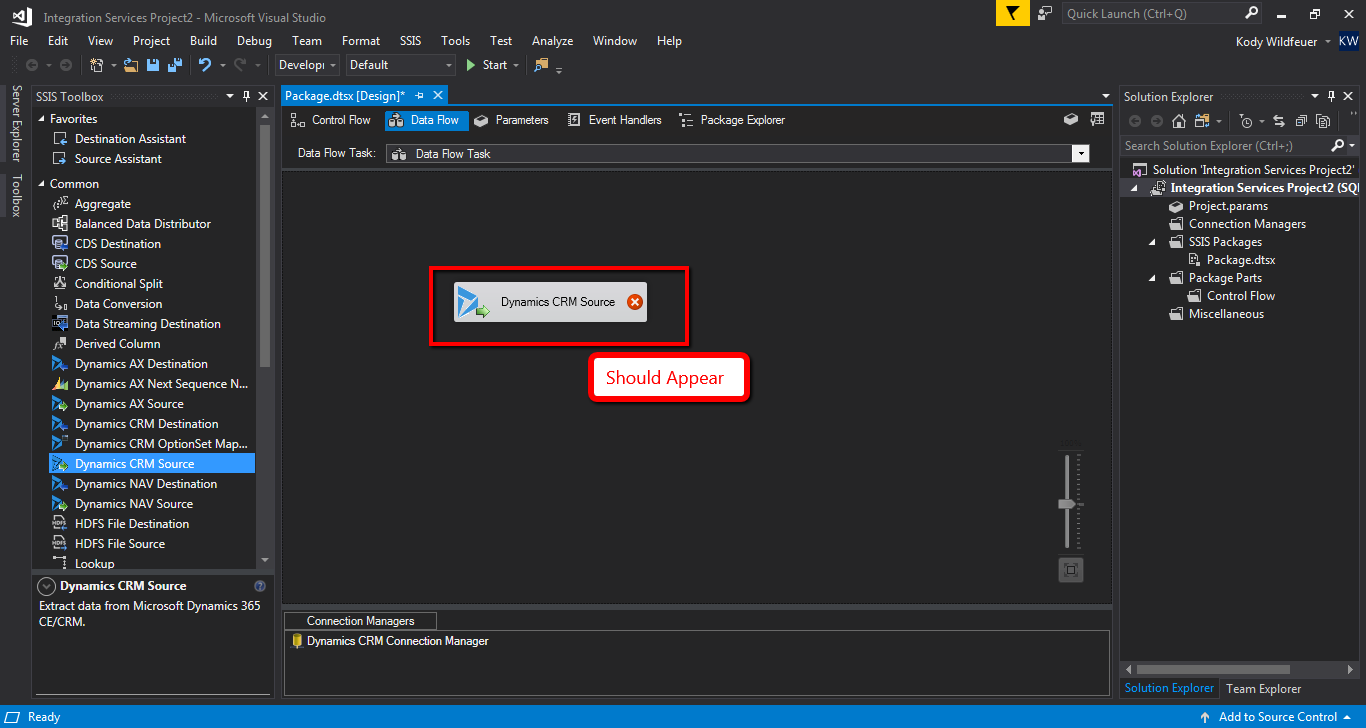The height and width of the screenshot is (728, 1366).
Task: Click Sync with Active Document icon
Action: click(x=1279, y=121)
